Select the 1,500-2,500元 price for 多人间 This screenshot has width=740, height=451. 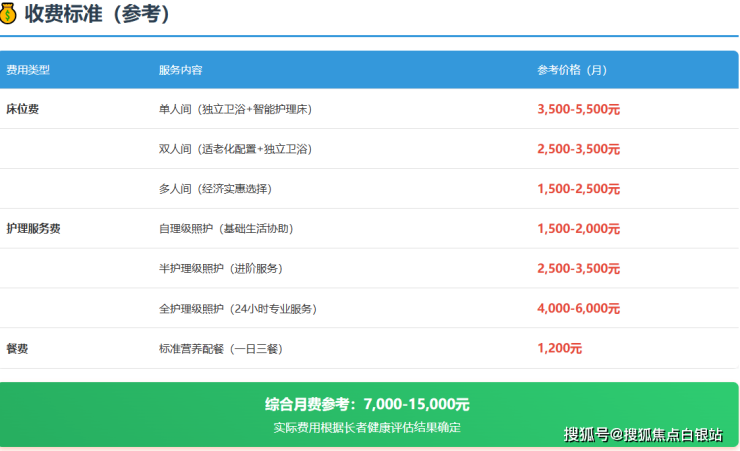[x=578, y=189]
